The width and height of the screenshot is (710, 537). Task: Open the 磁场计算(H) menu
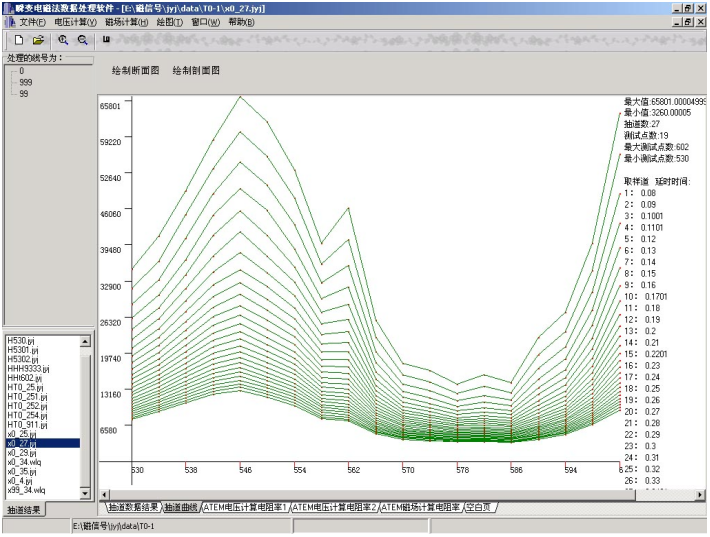pyautogui.click(x=126, y=22)
